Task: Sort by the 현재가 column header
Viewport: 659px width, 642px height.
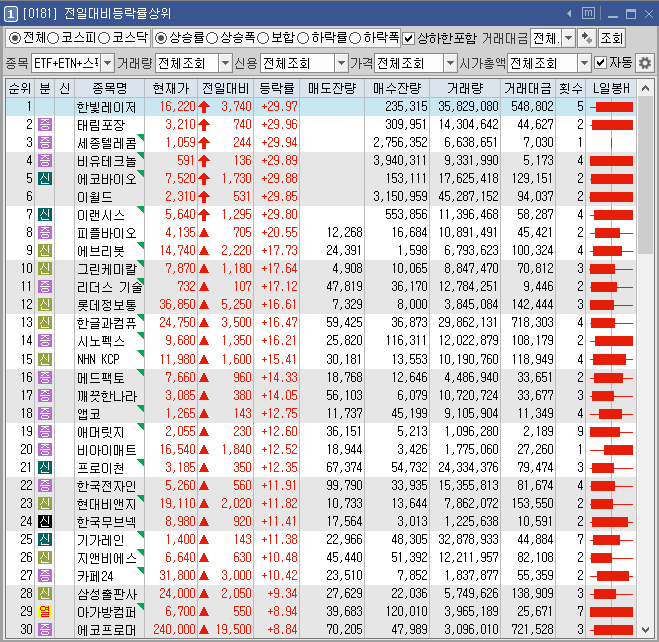Action: [x=171, y=88]
